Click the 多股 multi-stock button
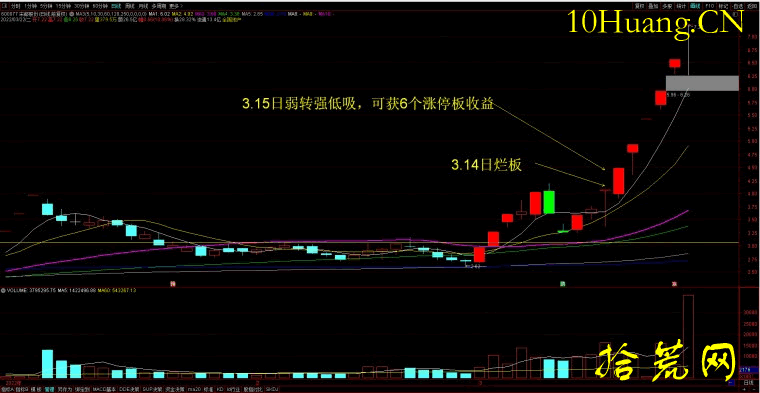 click(667, 6)
